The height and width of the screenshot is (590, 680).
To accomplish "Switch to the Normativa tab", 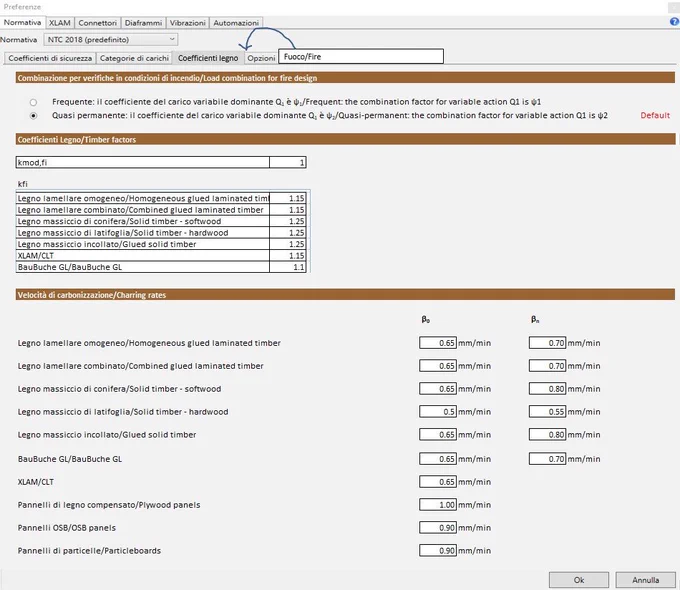I will pyautogui.click(x=23, y=23).
